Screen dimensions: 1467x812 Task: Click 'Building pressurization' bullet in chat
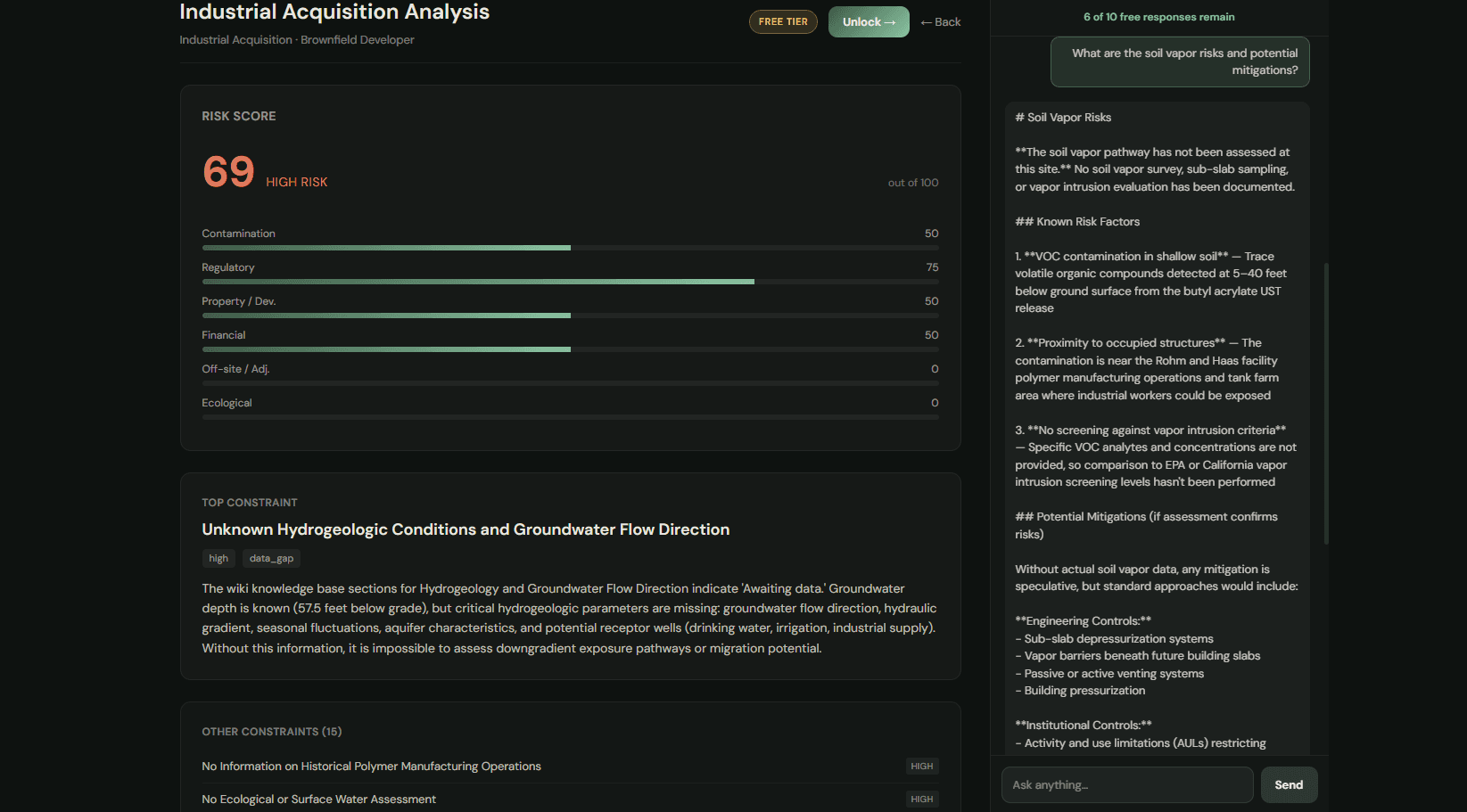(x=1080, y=691)
